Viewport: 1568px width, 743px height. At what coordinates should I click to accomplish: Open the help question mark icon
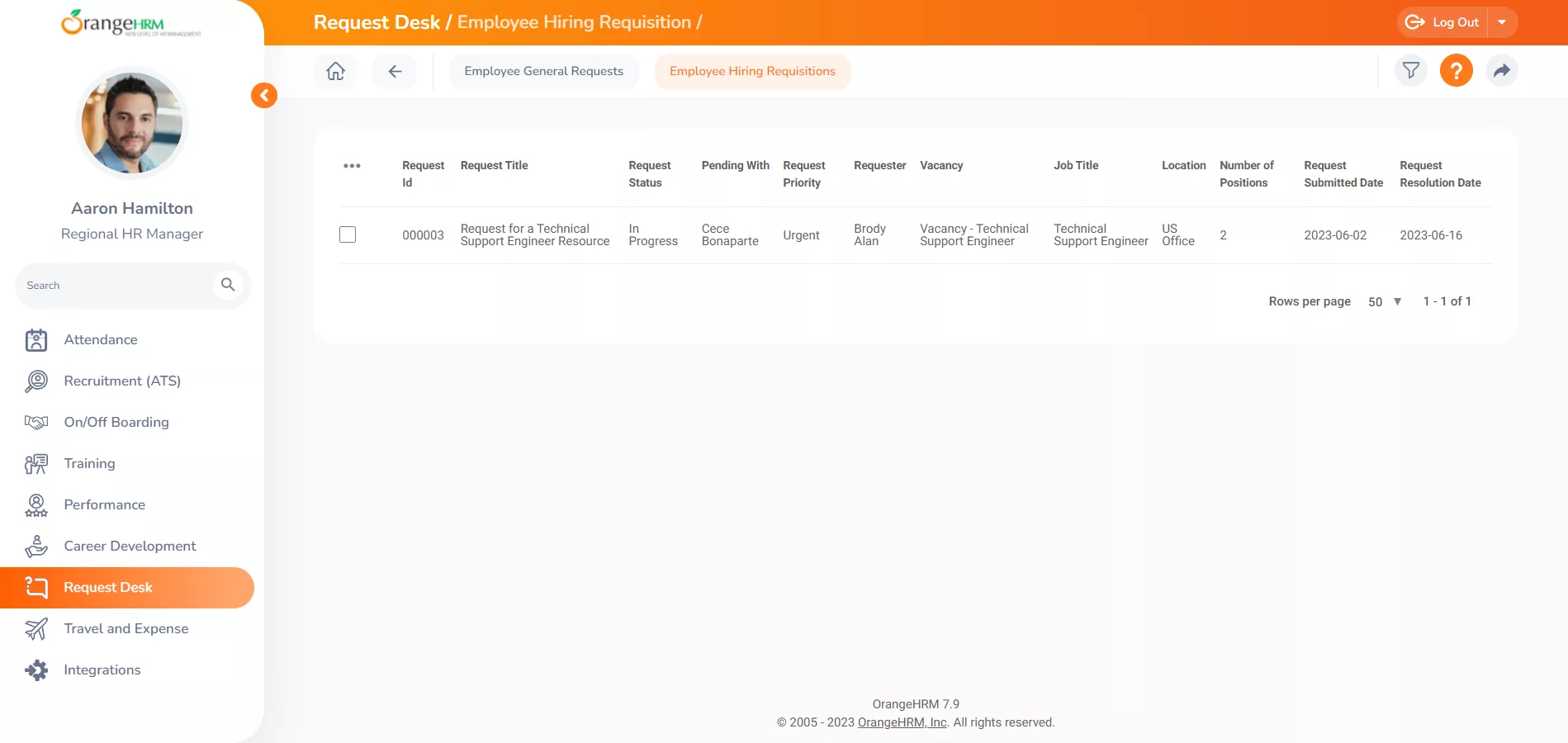[x=1456, y=71]
